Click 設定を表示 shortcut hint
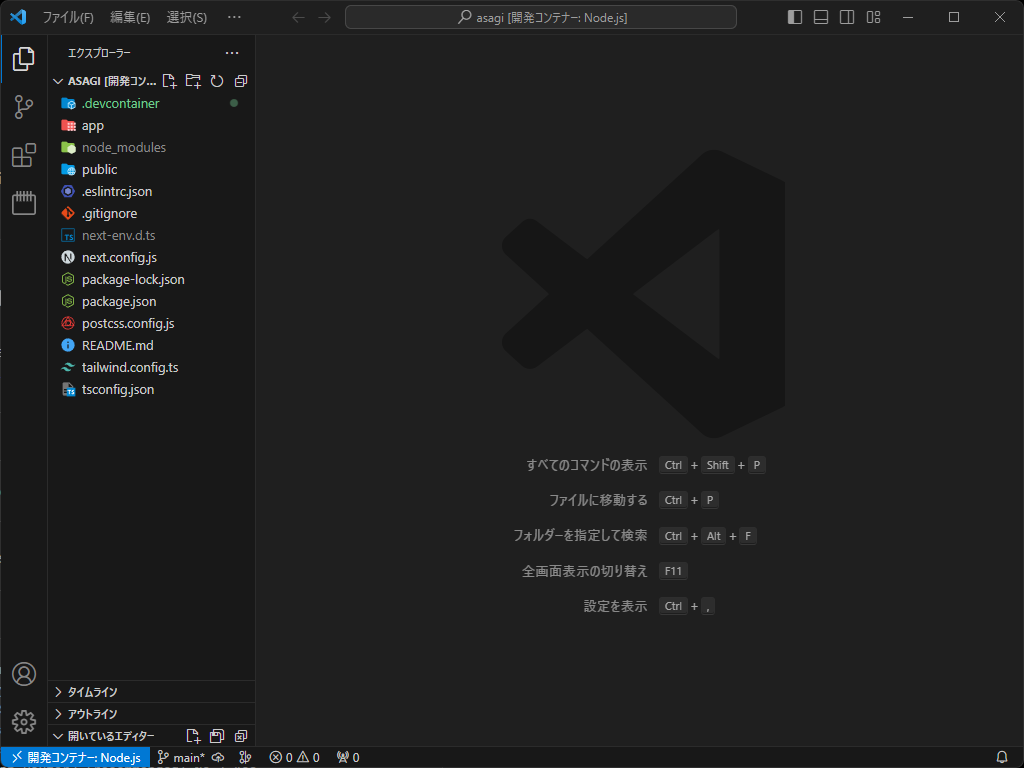The height and width of the screenshot is (768, 1024). click(615, 606)
